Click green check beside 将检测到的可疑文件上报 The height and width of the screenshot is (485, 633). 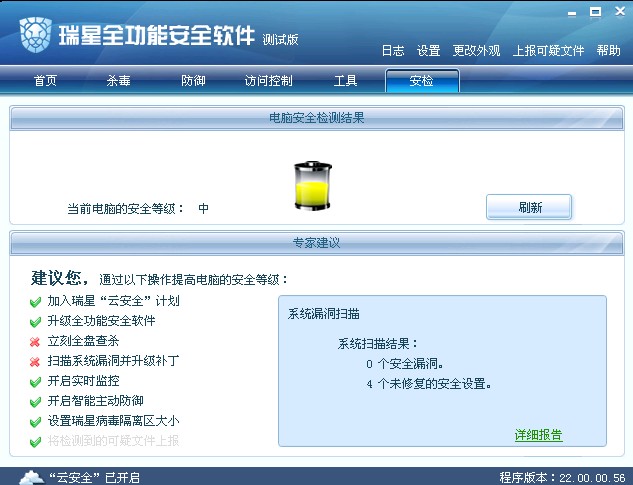point(36,442)
